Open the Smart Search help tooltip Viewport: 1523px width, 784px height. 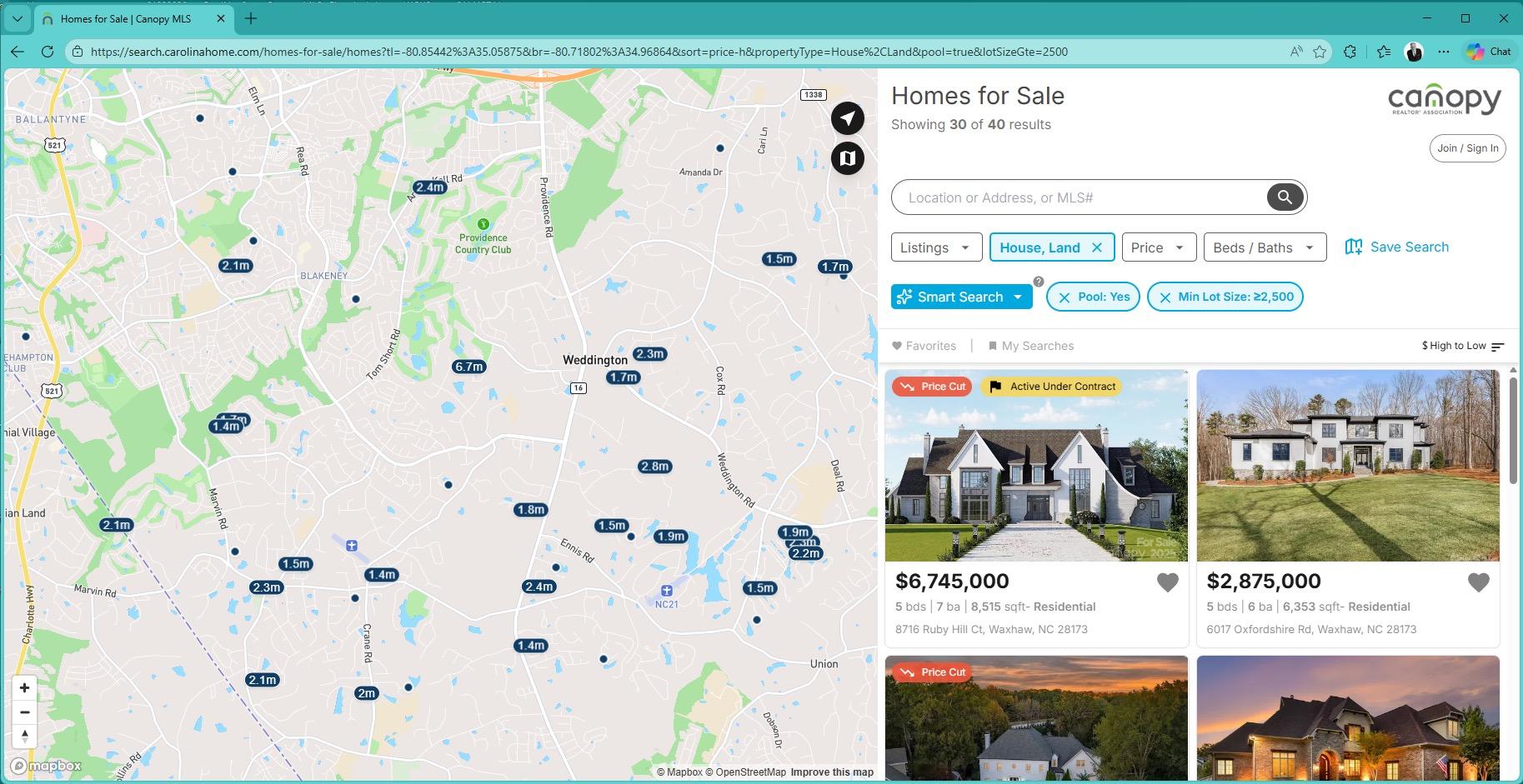point(1039,282)
